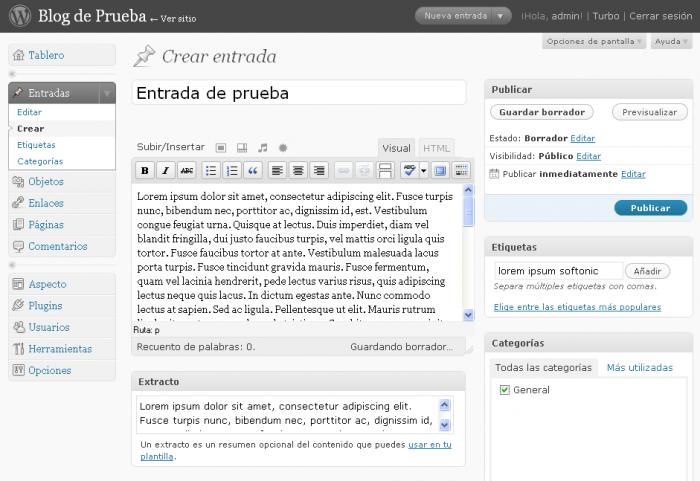Click the strikethrough ABC button

pos(186,170)
